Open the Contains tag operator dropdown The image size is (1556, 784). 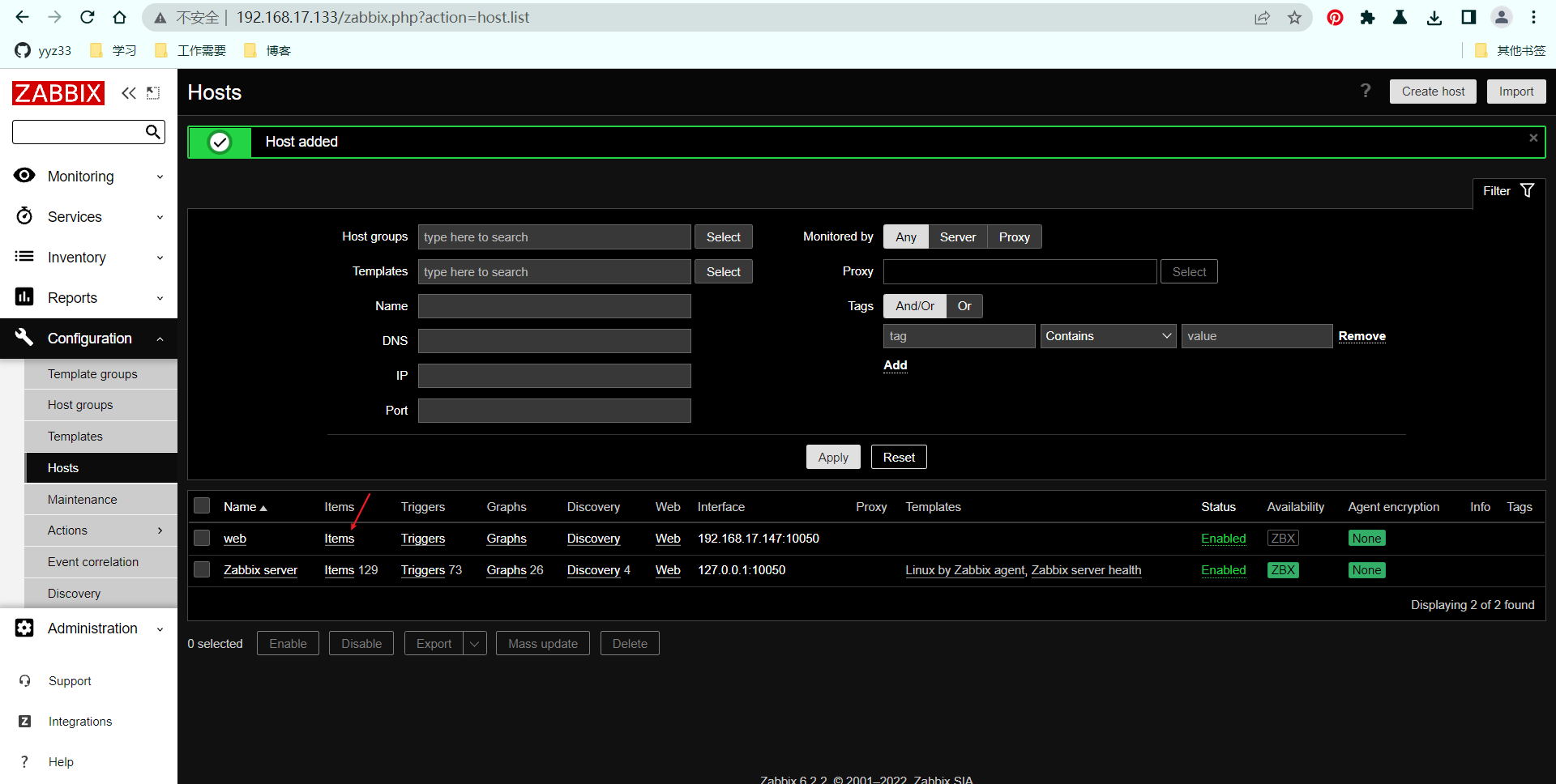(x=1108, y=336)
